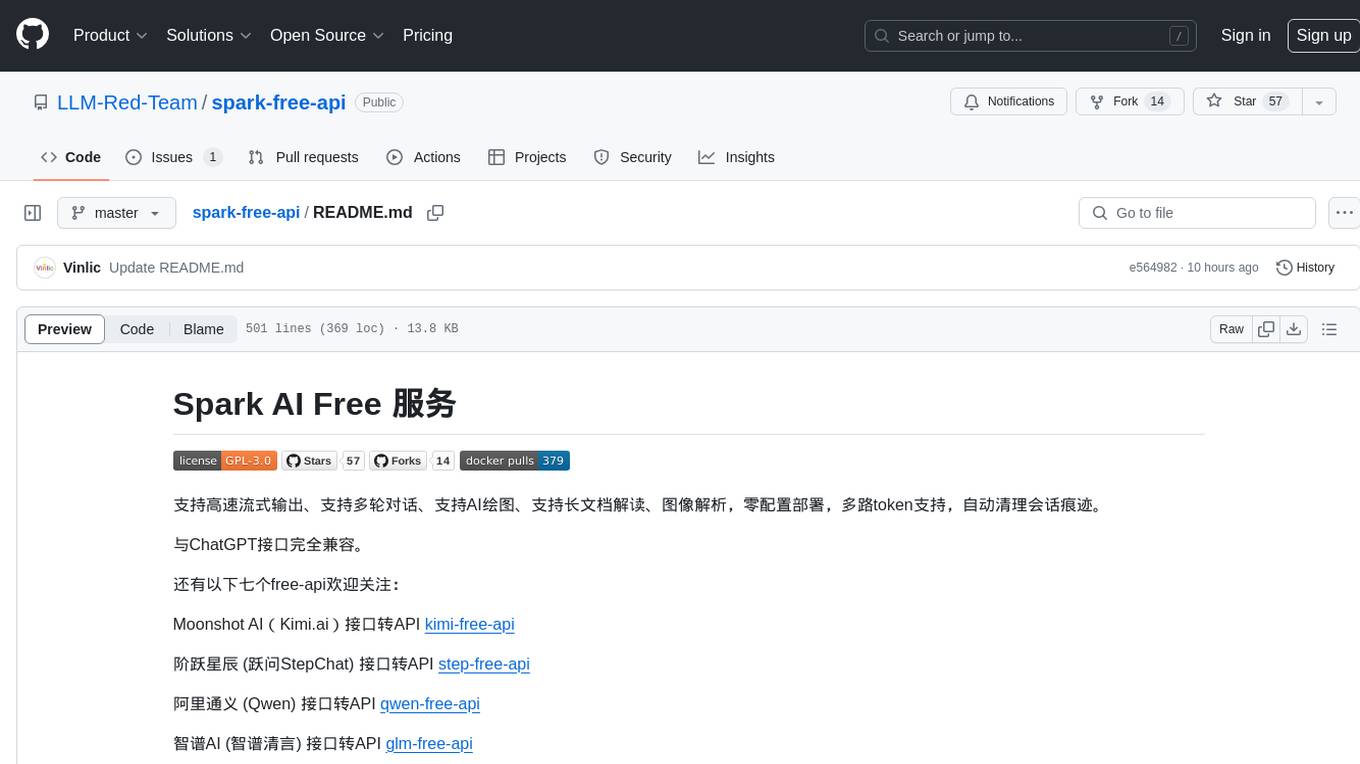The image size is (1360, 764).
Task: Switch to the Projects tab
Action: click(527, 157)
